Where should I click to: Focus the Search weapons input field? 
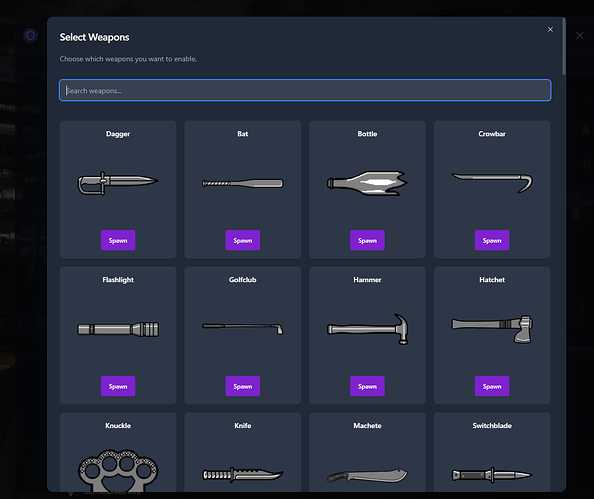(x=305, y=90)
